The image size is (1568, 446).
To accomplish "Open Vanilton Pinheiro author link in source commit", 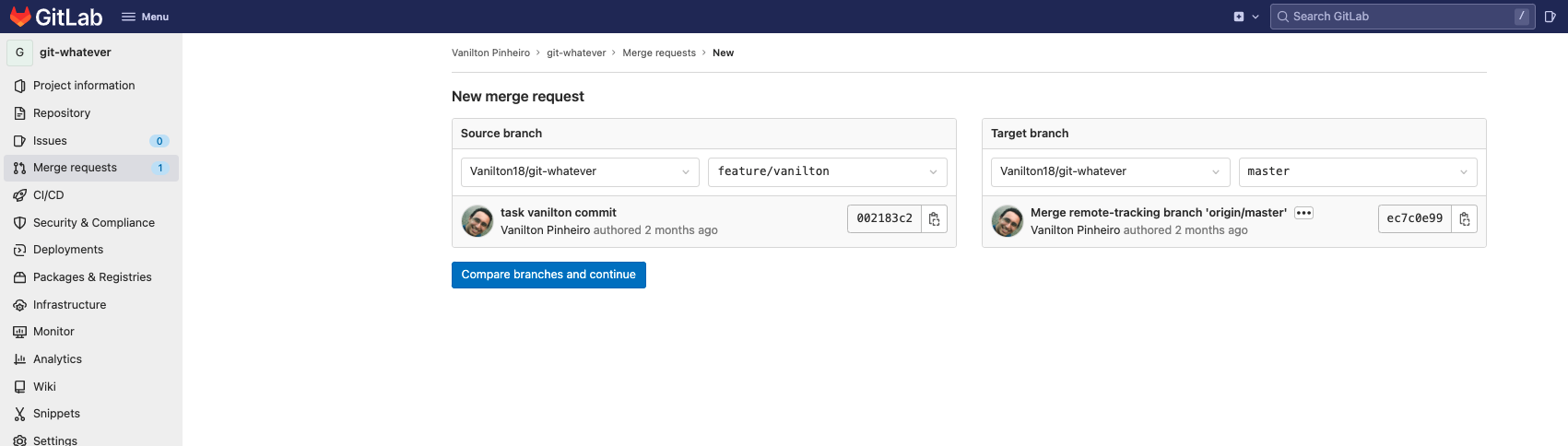I will 546,230.
